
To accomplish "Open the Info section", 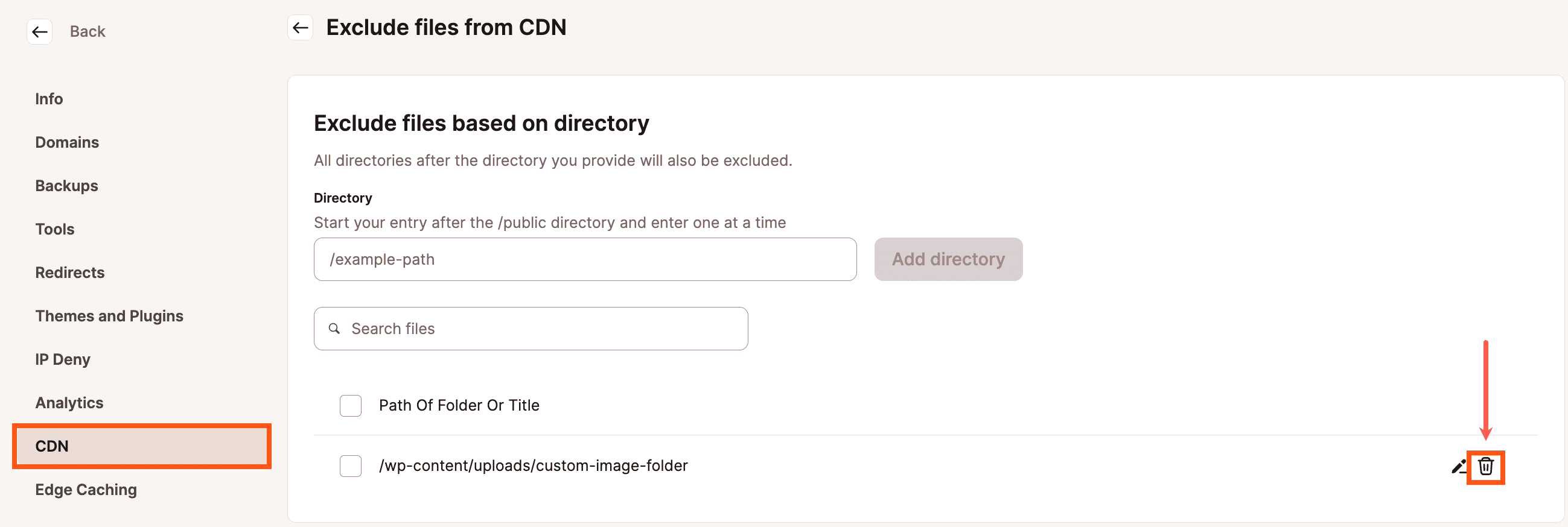I will (x=49, y=98).
